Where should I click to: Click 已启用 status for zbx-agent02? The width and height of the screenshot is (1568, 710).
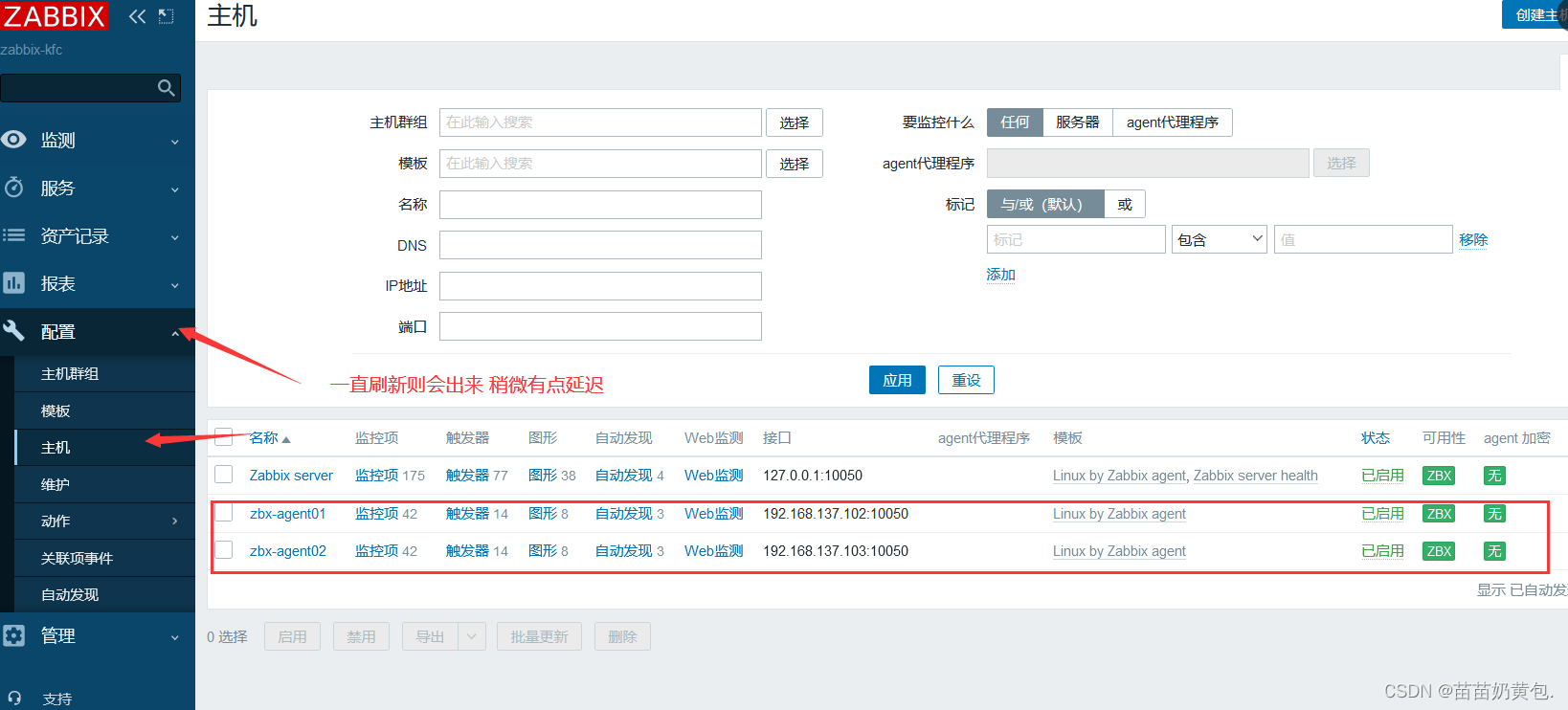click(1382, 551)
